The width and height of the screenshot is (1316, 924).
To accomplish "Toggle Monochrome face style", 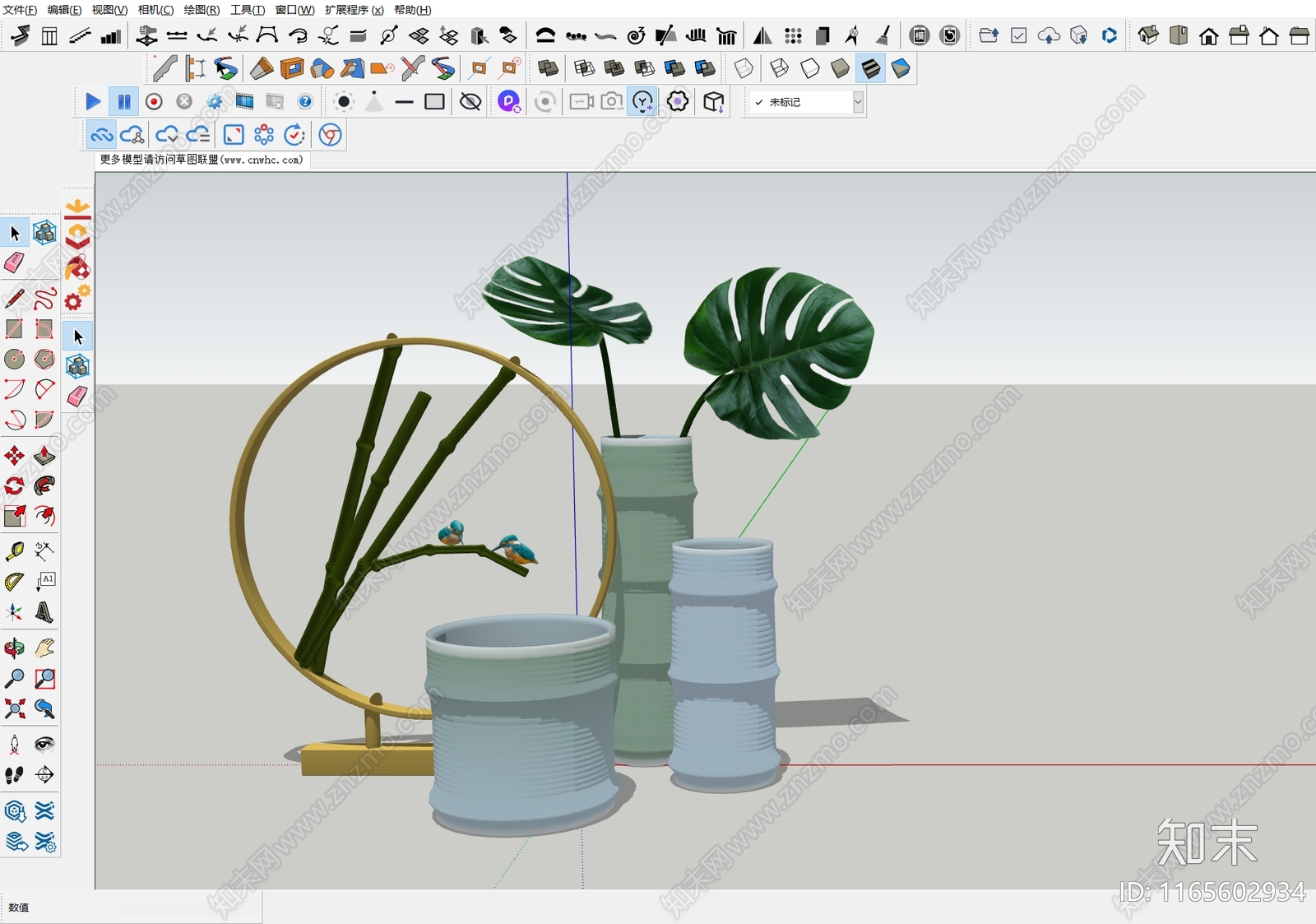I will pos(901,68).
